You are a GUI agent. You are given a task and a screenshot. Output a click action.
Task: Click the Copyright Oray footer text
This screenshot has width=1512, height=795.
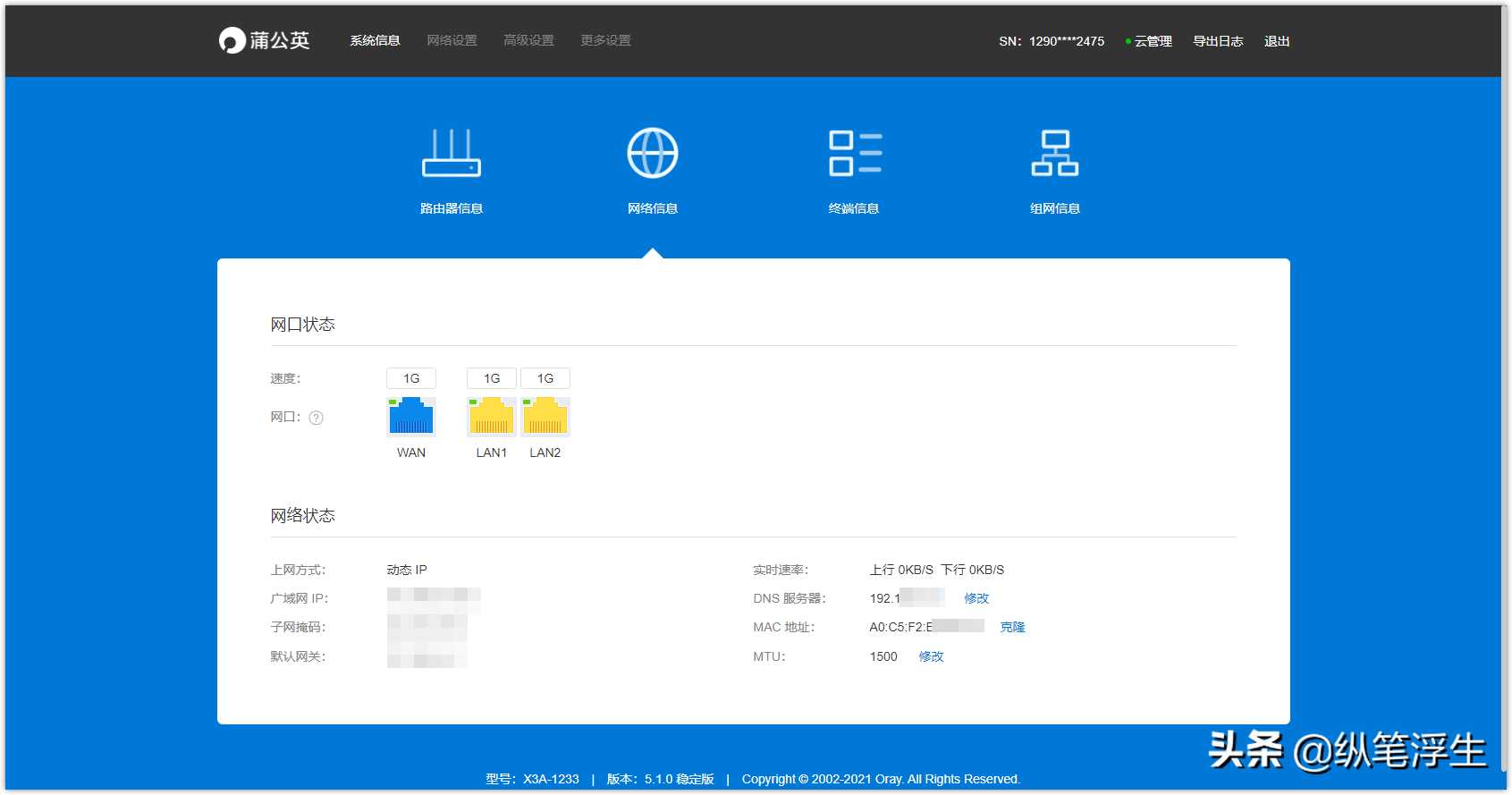point(881,779)
